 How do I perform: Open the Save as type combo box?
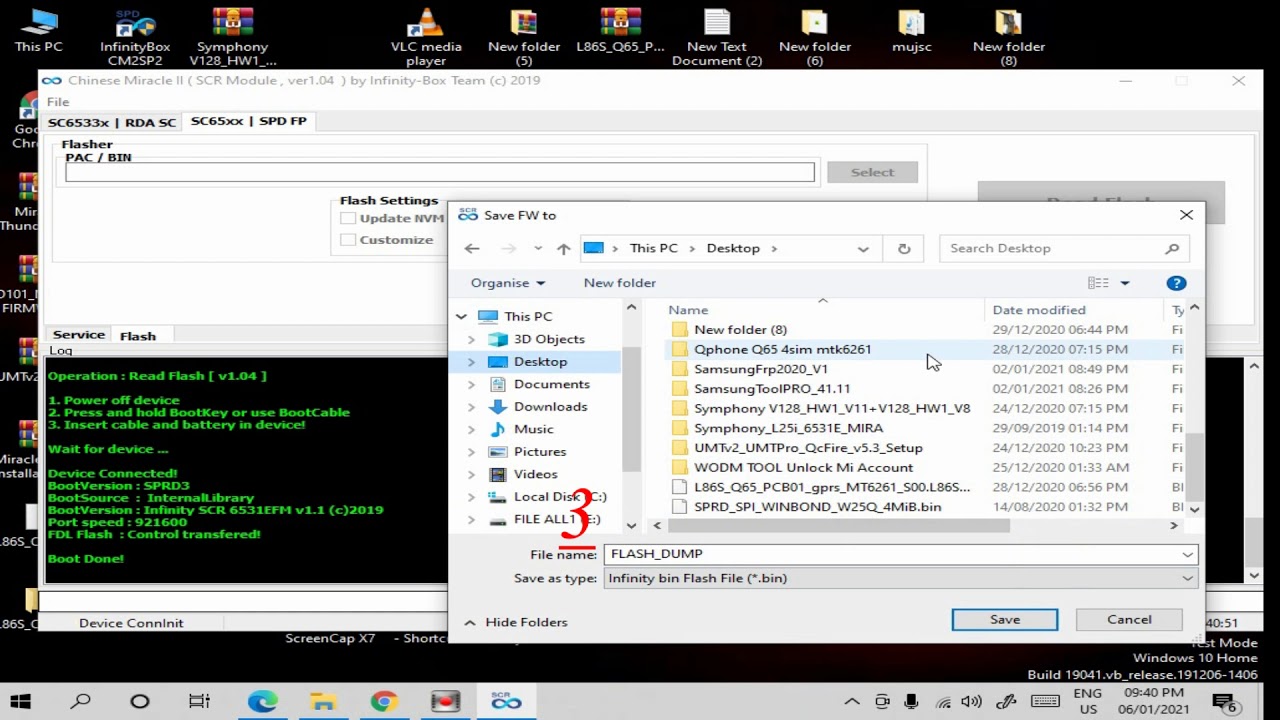tap(900, 578)
